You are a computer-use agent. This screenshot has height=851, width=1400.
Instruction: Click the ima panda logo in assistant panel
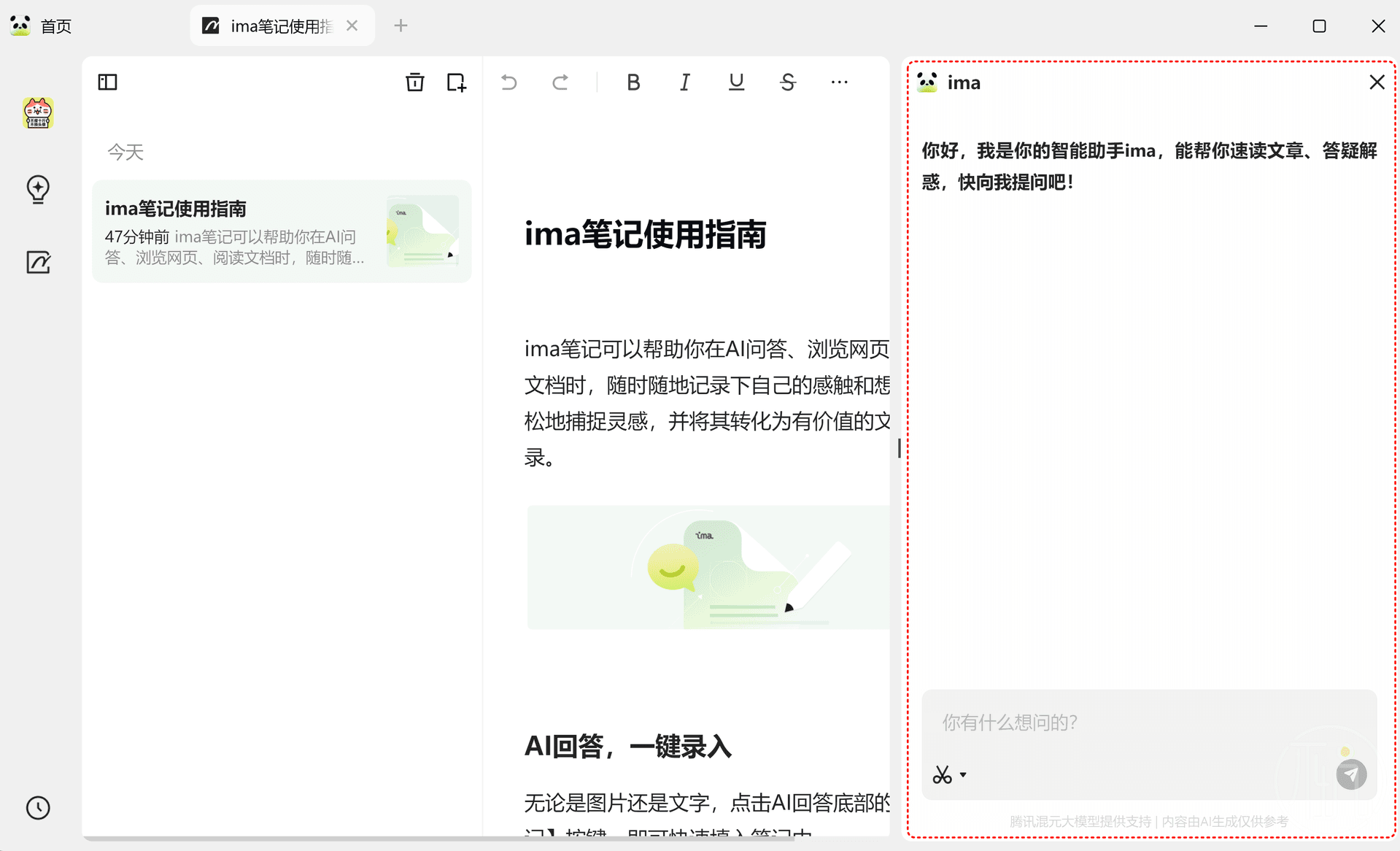(x=927, y=82)
